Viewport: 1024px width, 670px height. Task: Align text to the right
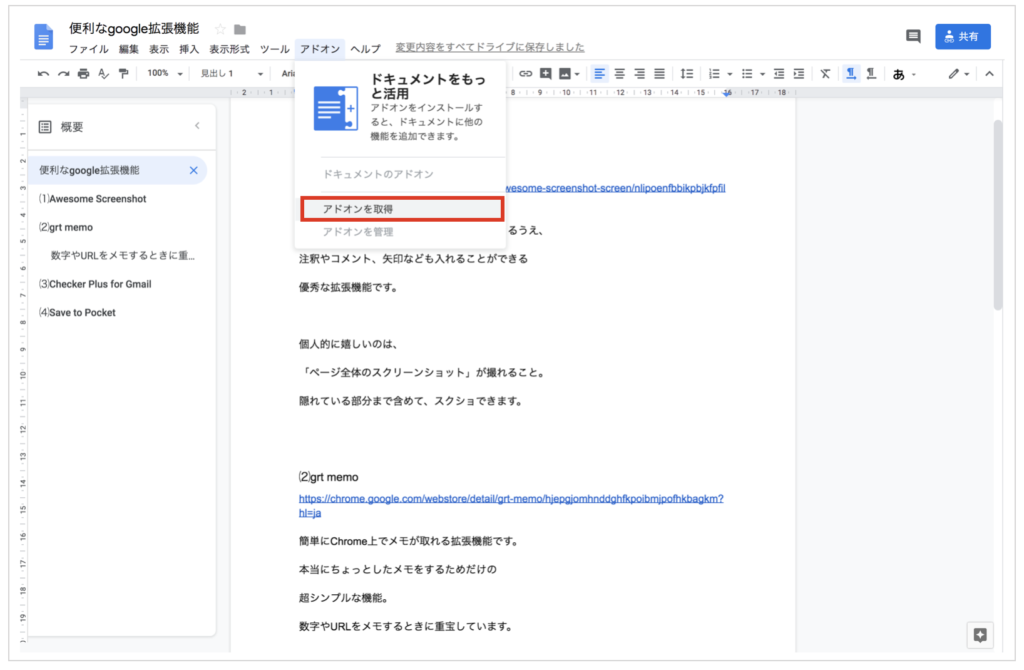pyautogui.click(x=640, y=74)
